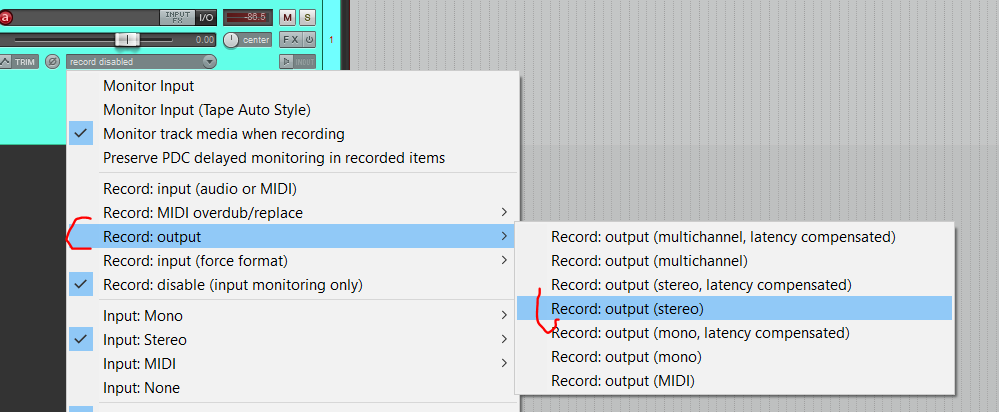999x412 pixels.
Task: Toggle Record: disable (input monitoring only)
Action: coord(232,285)
